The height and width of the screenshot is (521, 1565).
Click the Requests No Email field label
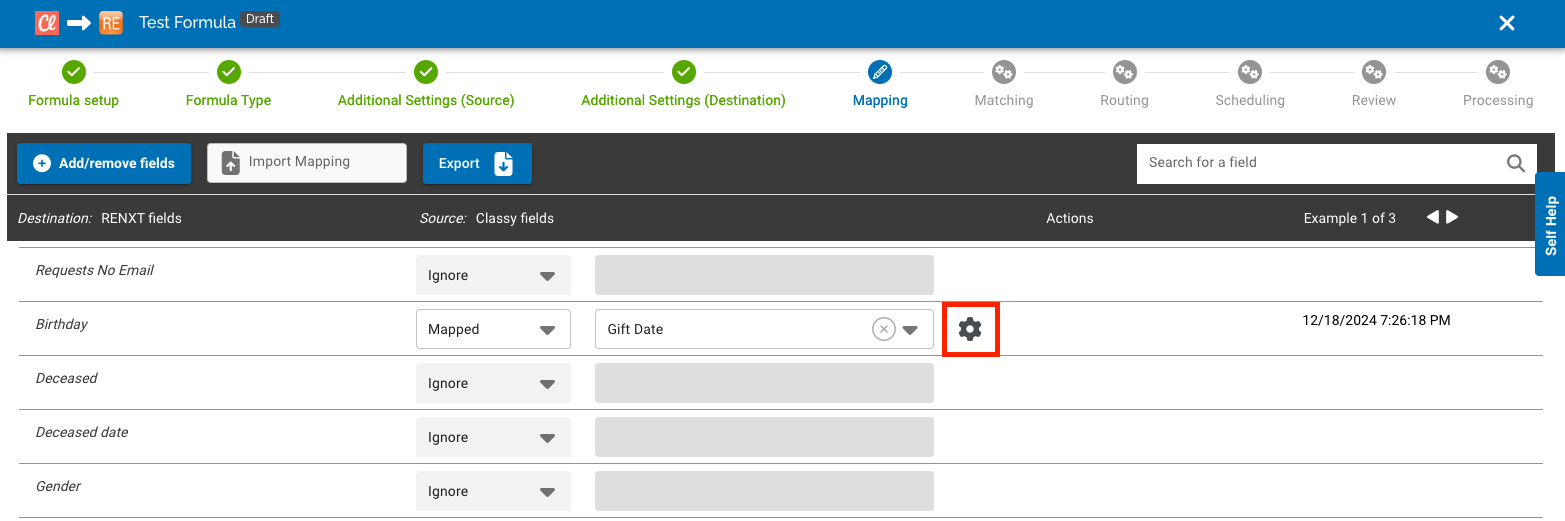tap(95, 270)
